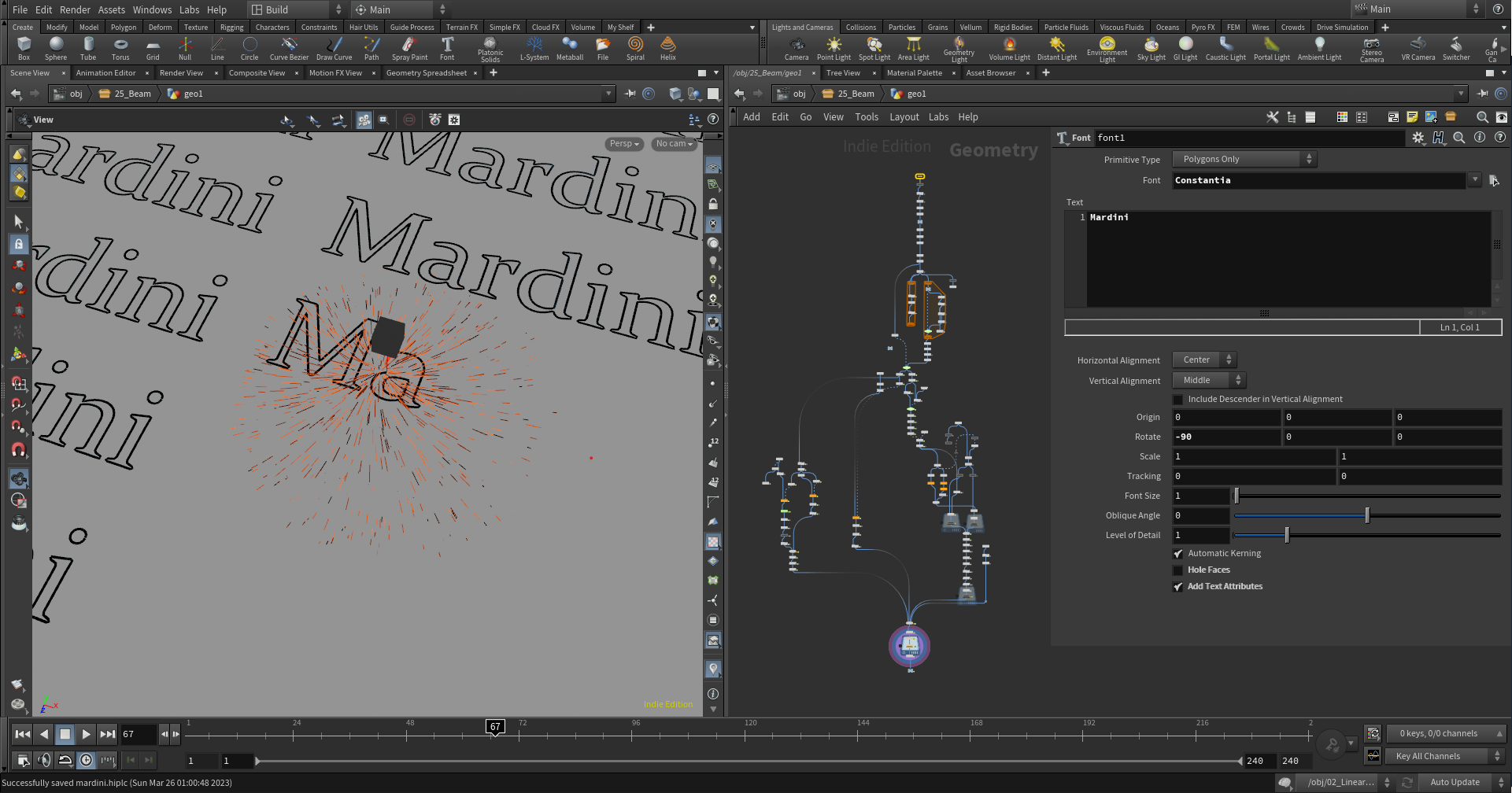
Task: Open network editor find node icon
Action: coord(1482,117)
